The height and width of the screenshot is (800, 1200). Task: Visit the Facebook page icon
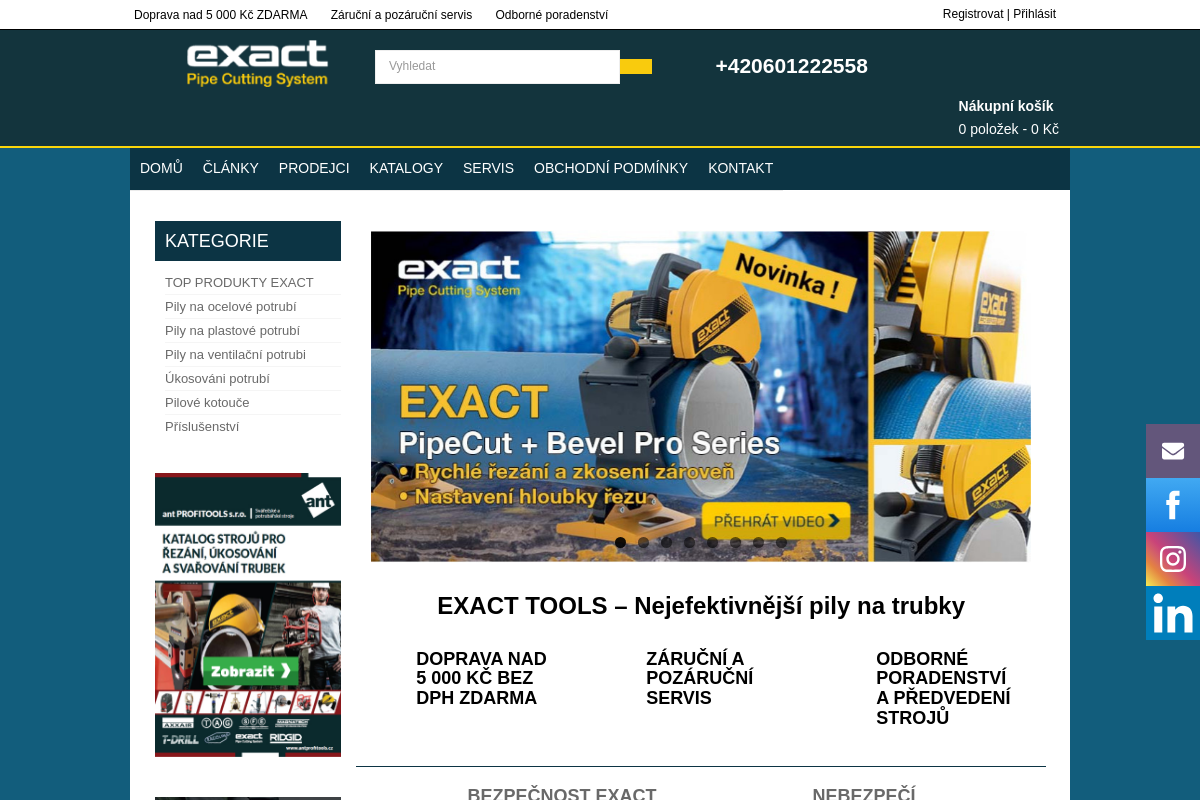coord(1172,505)
